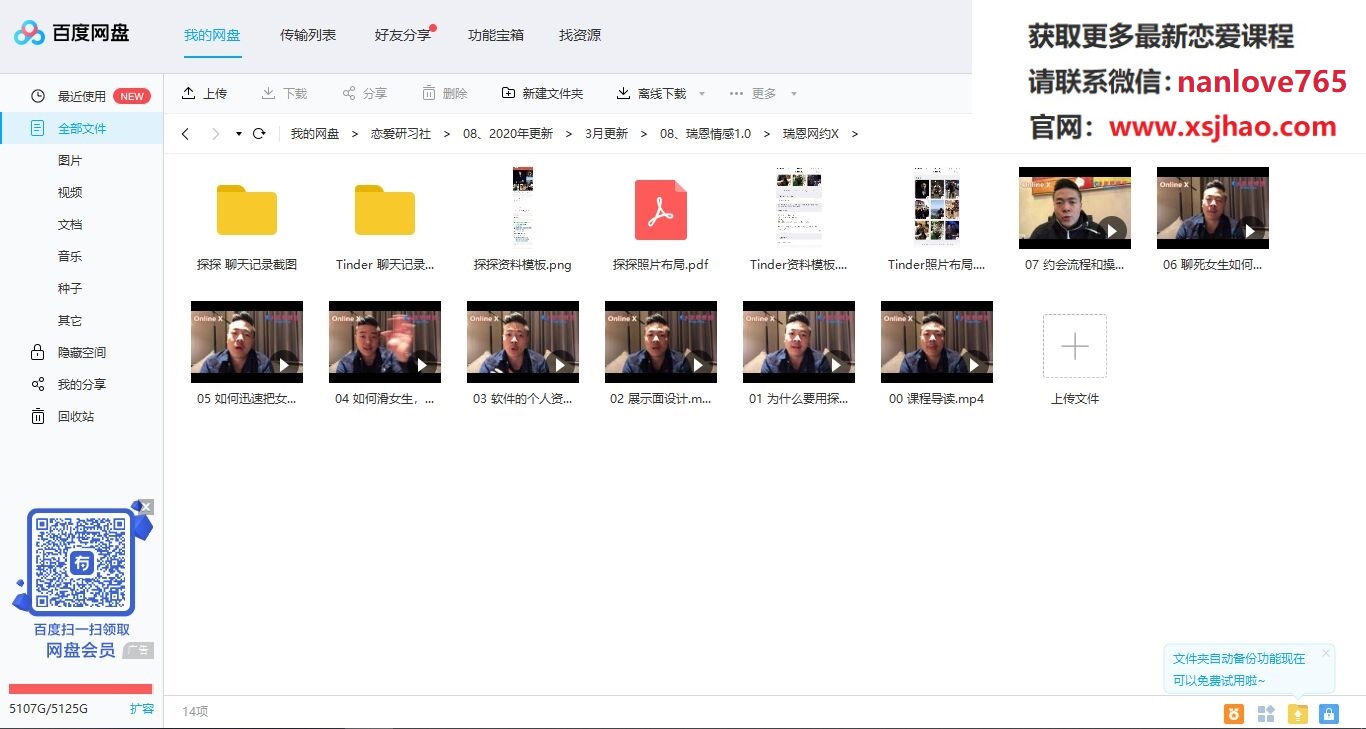Filter files by 图片
Image resolution: width=1366 pixels, height=729 pixels.
[70, 160]
